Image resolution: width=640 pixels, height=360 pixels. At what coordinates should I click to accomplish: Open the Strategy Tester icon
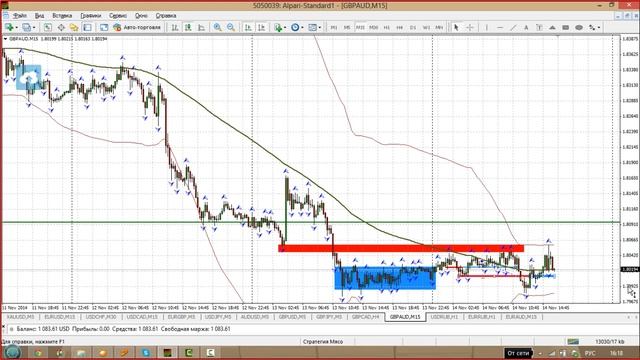pos(104,27)
